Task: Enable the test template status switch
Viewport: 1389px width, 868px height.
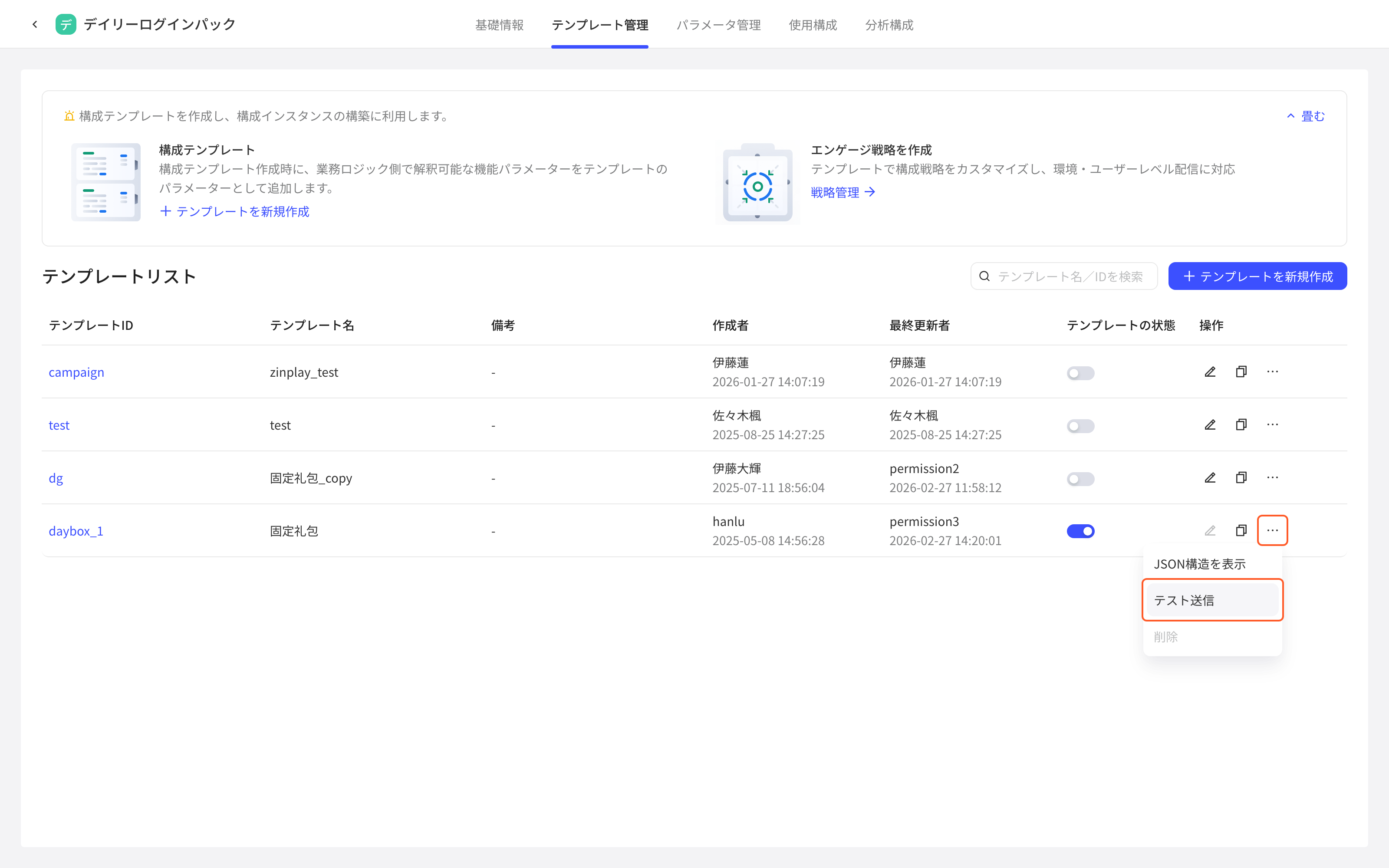Action: [1080, 426]
